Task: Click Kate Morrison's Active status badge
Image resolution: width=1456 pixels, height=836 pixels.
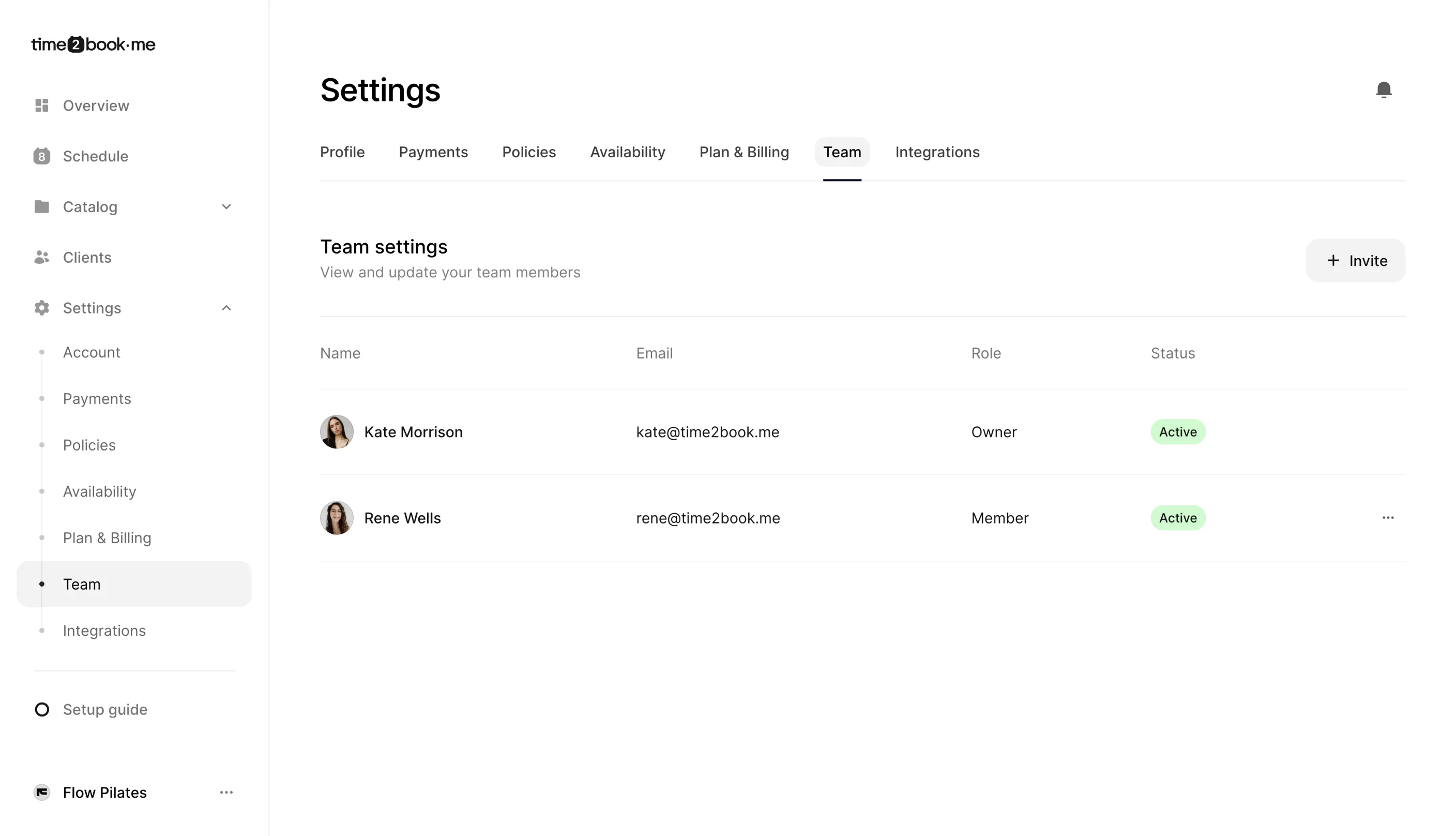Action: (1177, 432)
